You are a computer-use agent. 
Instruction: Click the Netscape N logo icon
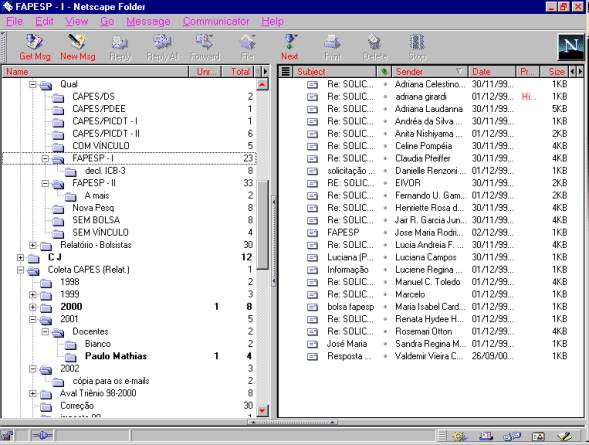coord(571,47)
